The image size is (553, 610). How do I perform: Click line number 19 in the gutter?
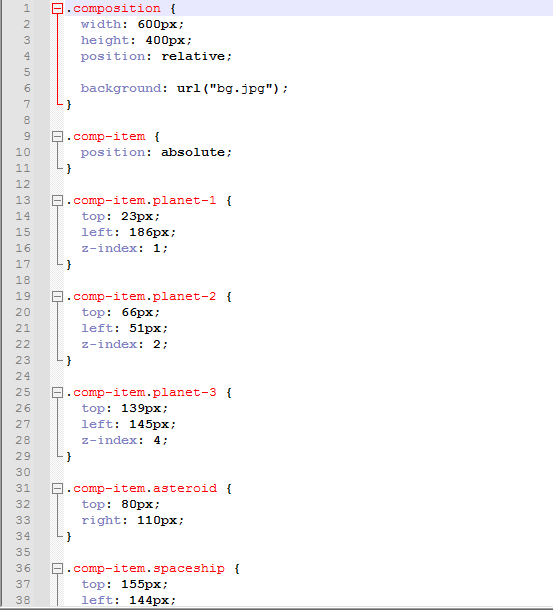(23, 296)
